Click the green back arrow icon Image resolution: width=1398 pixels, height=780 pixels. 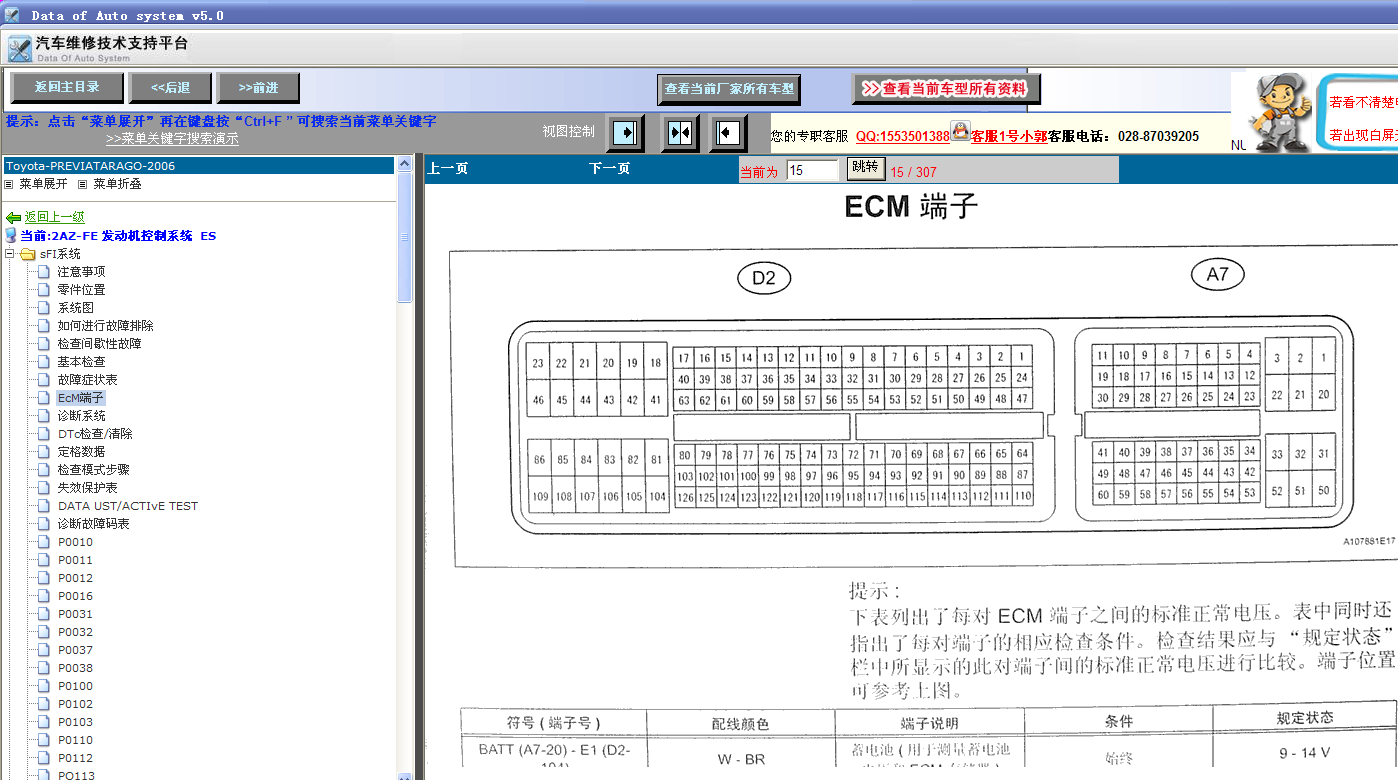coord(13,217)
